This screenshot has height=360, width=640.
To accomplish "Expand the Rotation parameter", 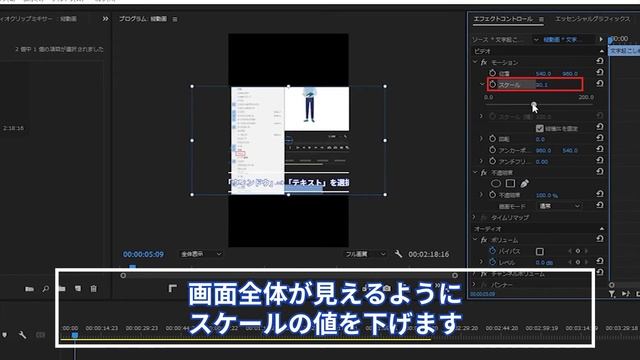I will pyautogui.click(x=482, y=139).
